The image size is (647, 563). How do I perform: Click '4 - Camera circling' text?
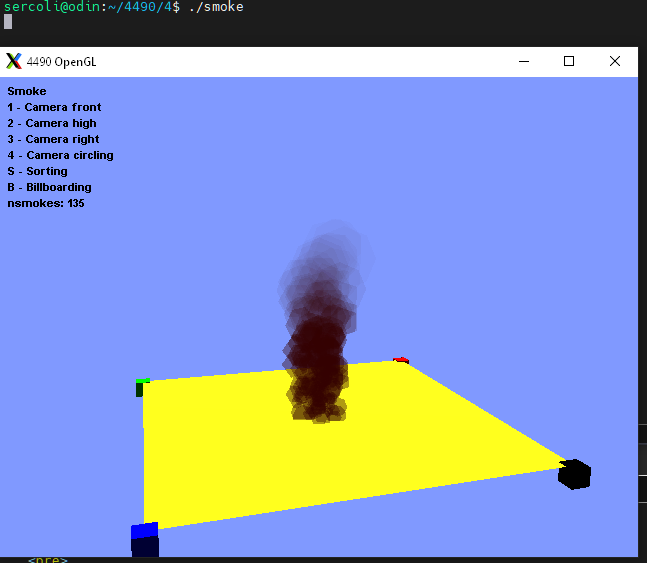[x=60, y=155]
